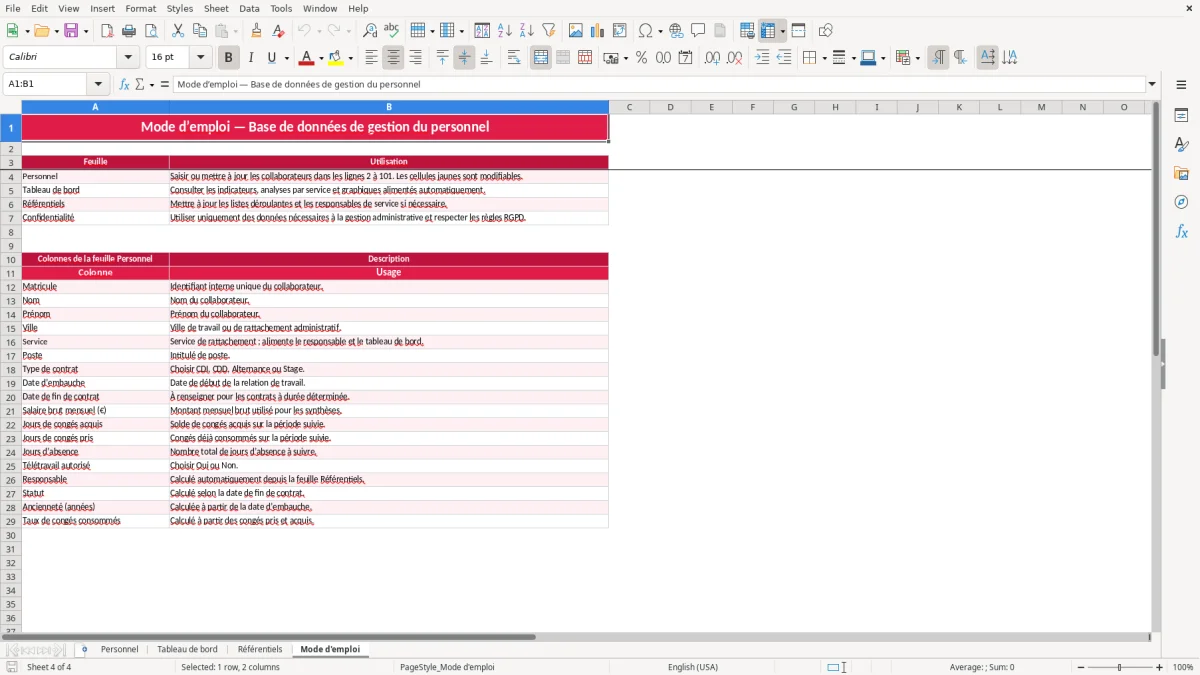Insert Chart icon in toolbar

pyautogui.click(x=598, y=31)
